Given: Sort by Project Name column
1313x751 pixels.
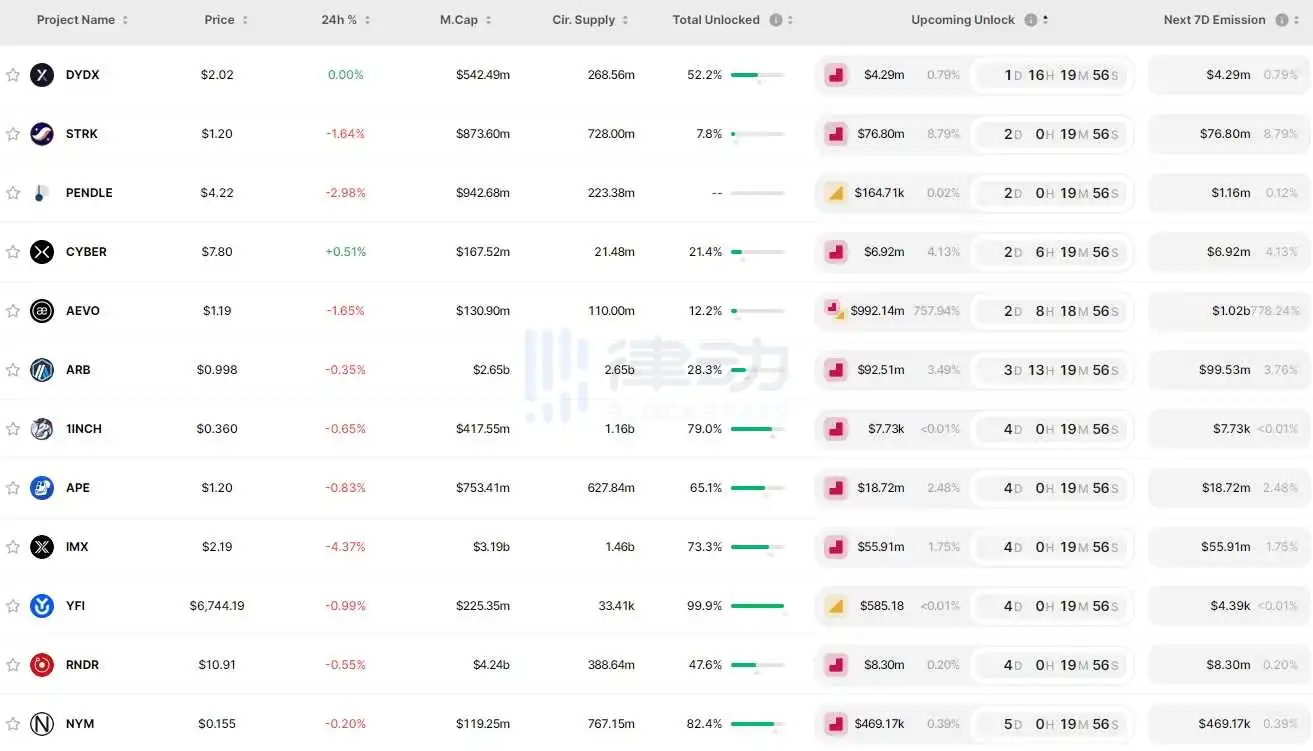Looking at the screenshot, I should point(83,20).
